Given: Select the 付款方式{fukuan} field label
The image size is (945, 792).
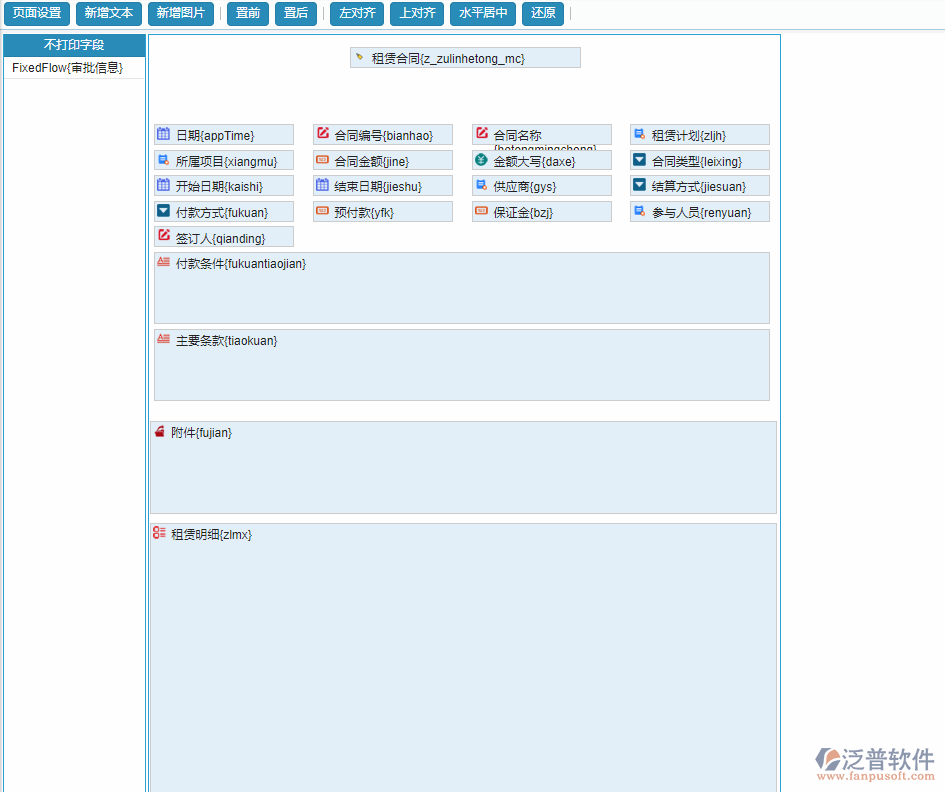Looking at the screenshot, I should (222, 213).
